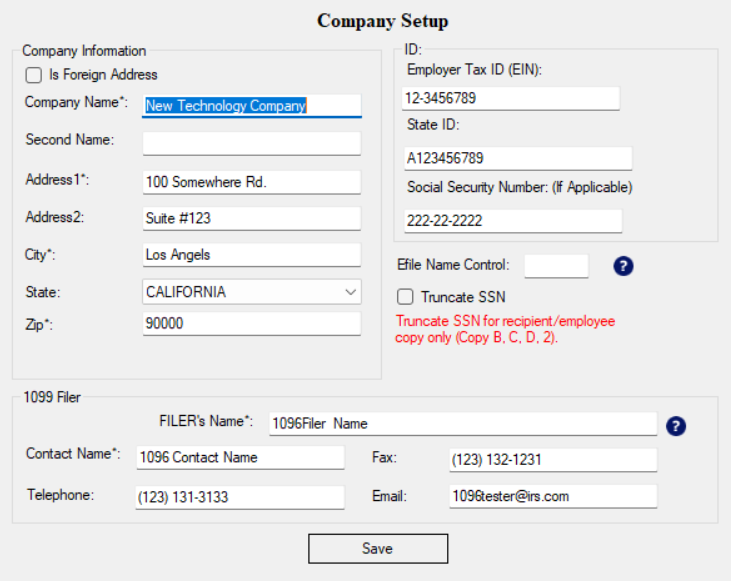Select the empty Second Name field
Viewport: 731px width, 581px height.
click(x=251, y=143)
